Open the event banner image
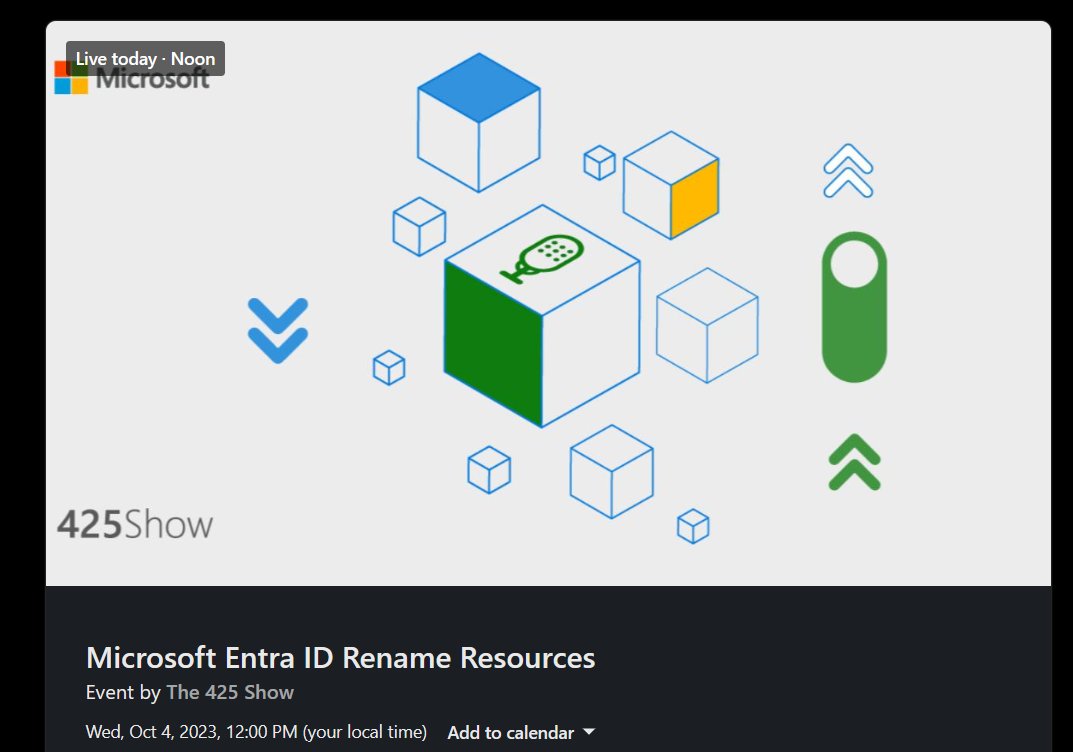Screen dimensions: 1073x752 (x=548, y=303)
